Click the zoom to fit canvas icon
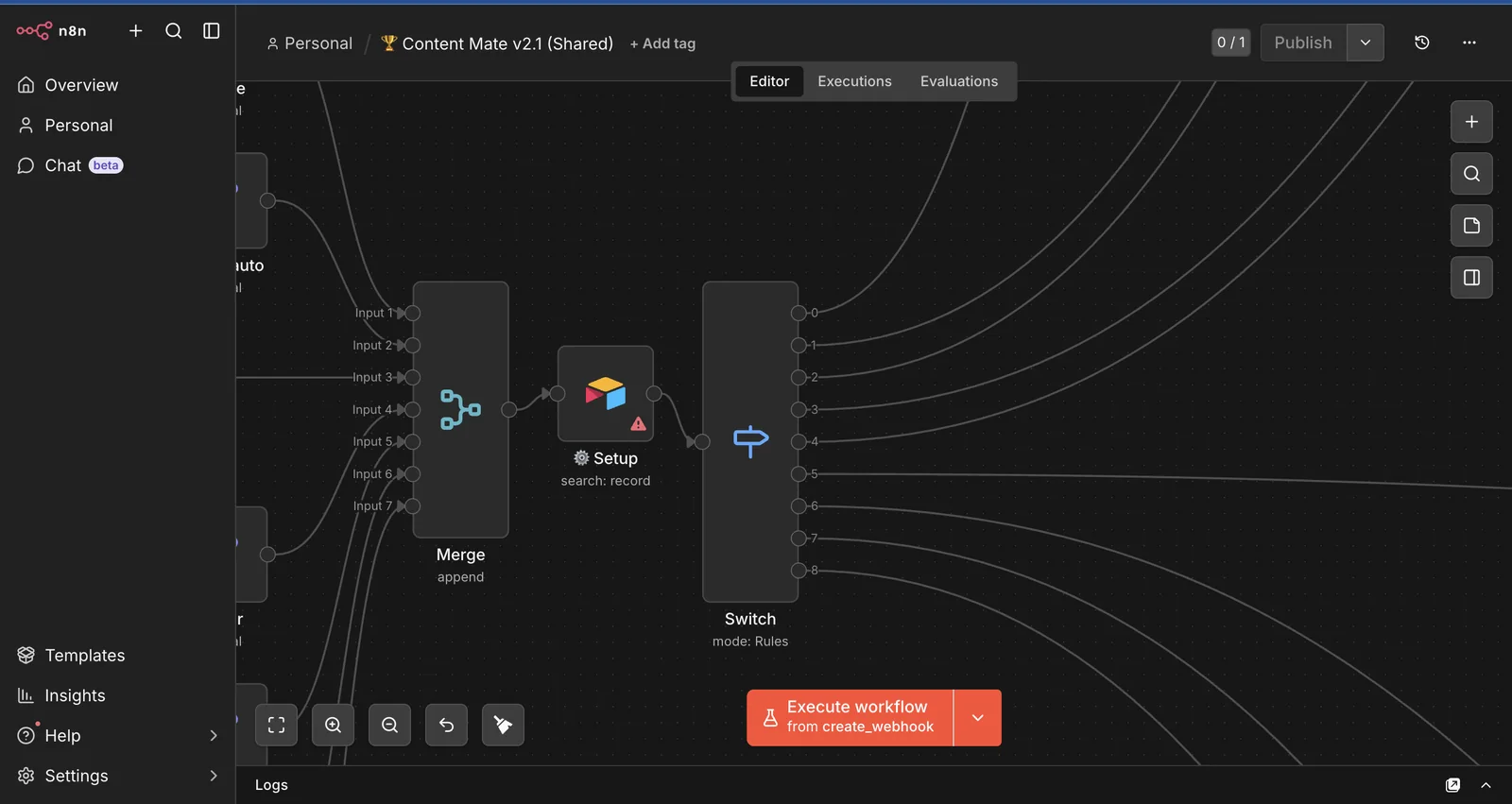1512x804 pixels. [276, 725]
